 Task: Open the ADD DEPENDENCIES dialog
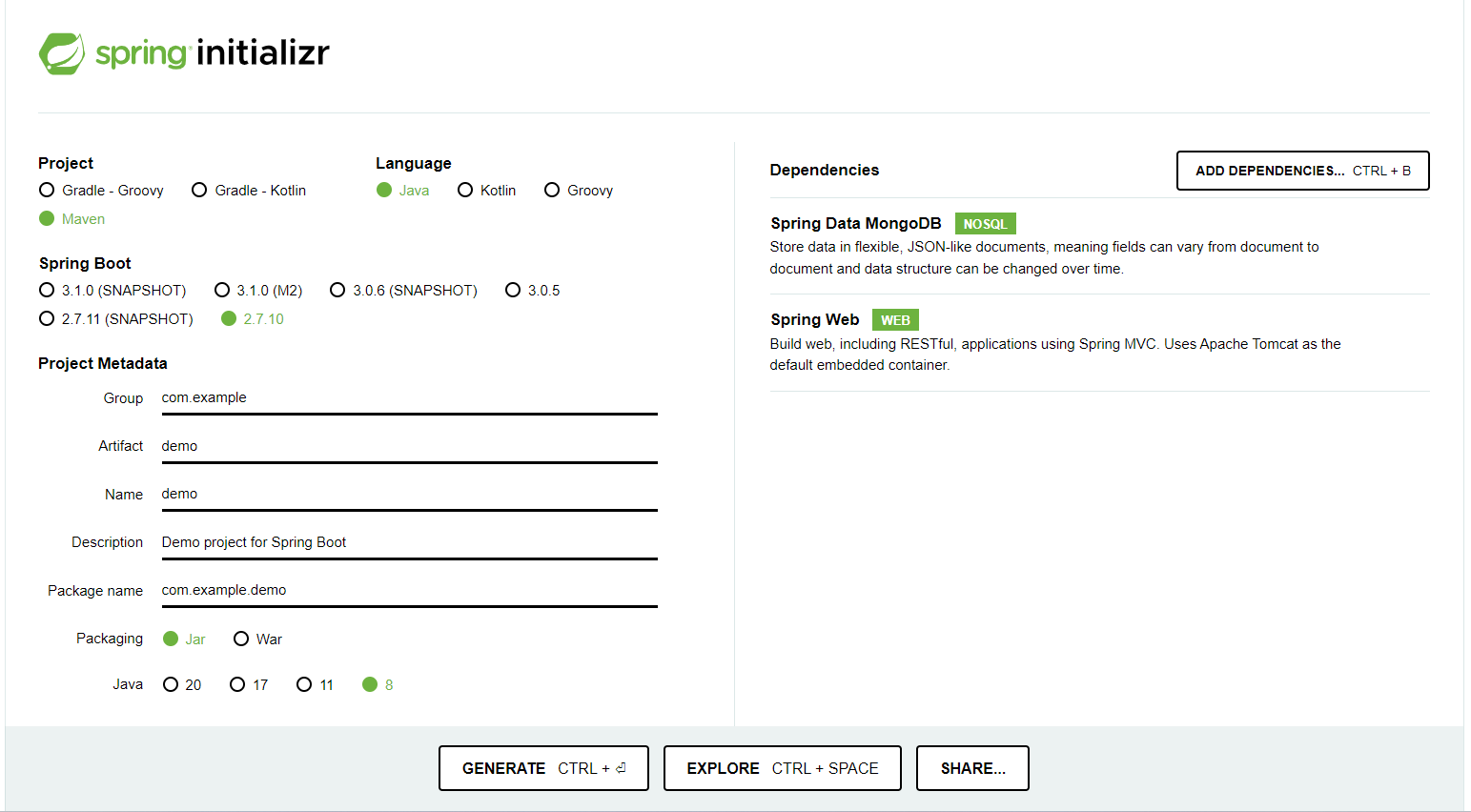(x=1302, y=171)
